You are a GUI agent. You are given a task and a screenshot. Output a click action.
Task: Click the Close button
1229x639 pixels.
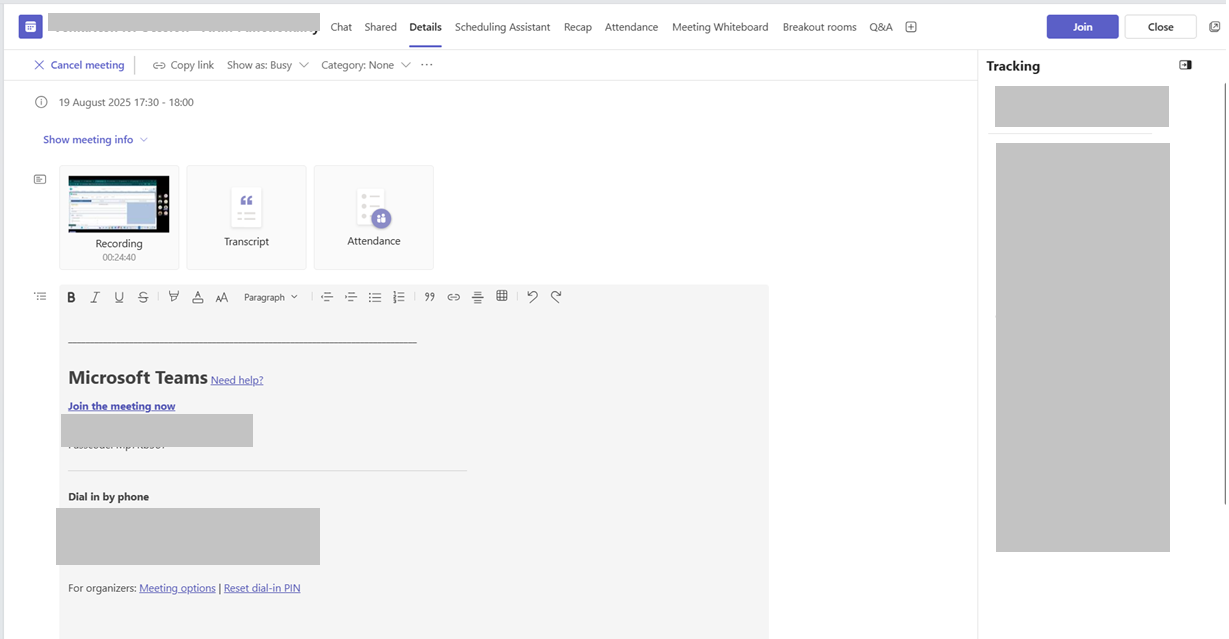click(x=1160, y=27)
